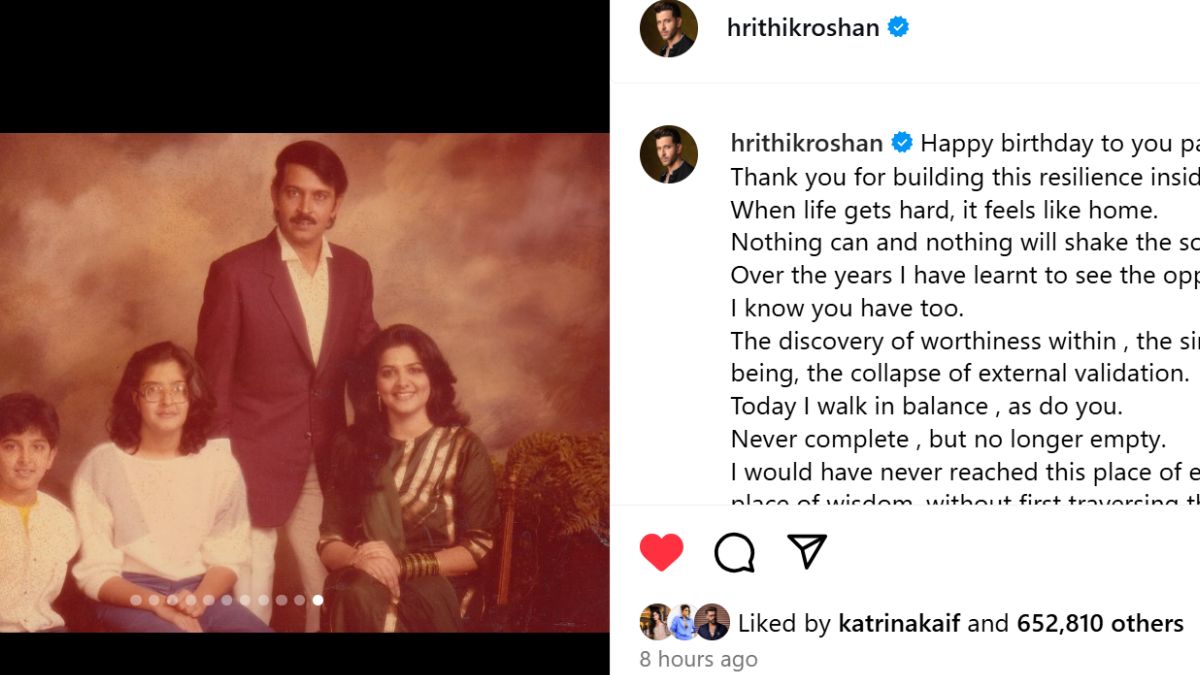Image resolution: width=1200 pixels, height=675 pixels.
Task: Open hrithikroshan profile from the header username
Action: click(803, 27)
